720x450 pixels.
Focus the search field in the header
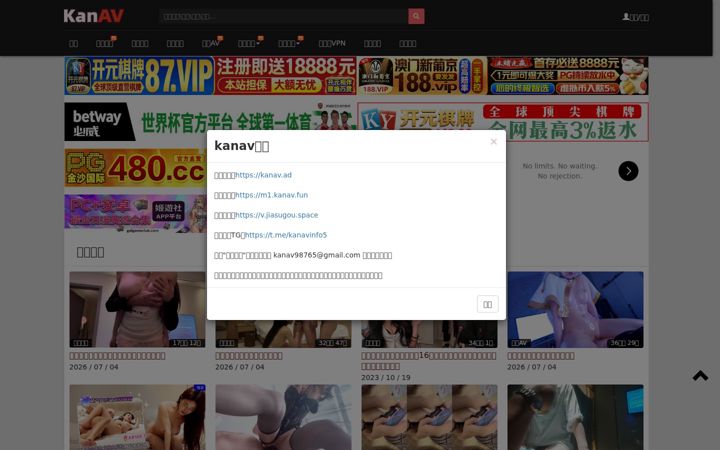click(283, 17)
